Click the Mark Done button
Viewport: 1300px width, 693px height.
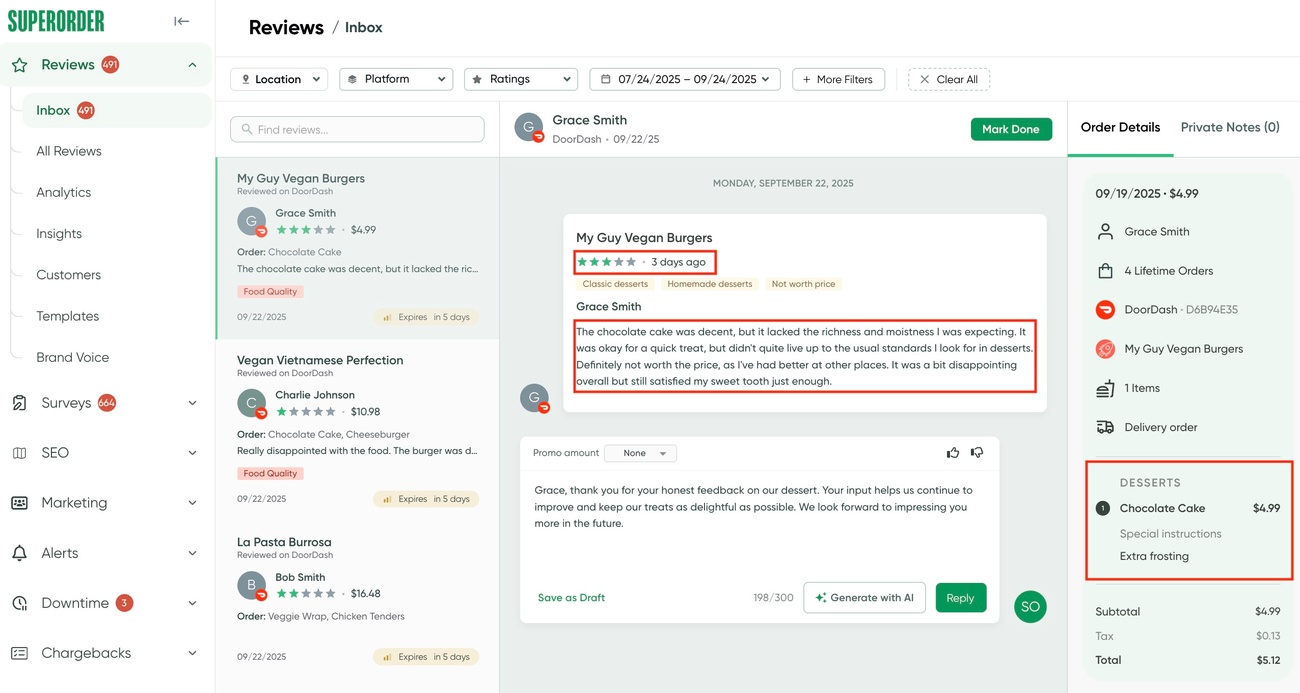pos(1011,129)
